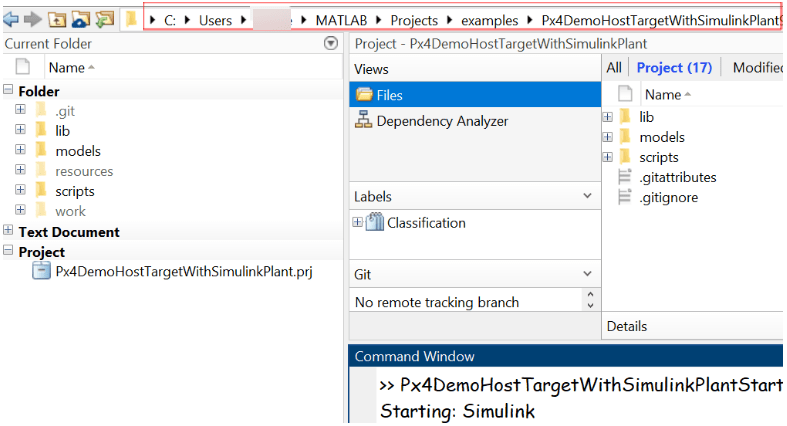This screenshot has width=787, height=426.
Task: Switch to the Project (17) tab
Action: coord(674,68)
